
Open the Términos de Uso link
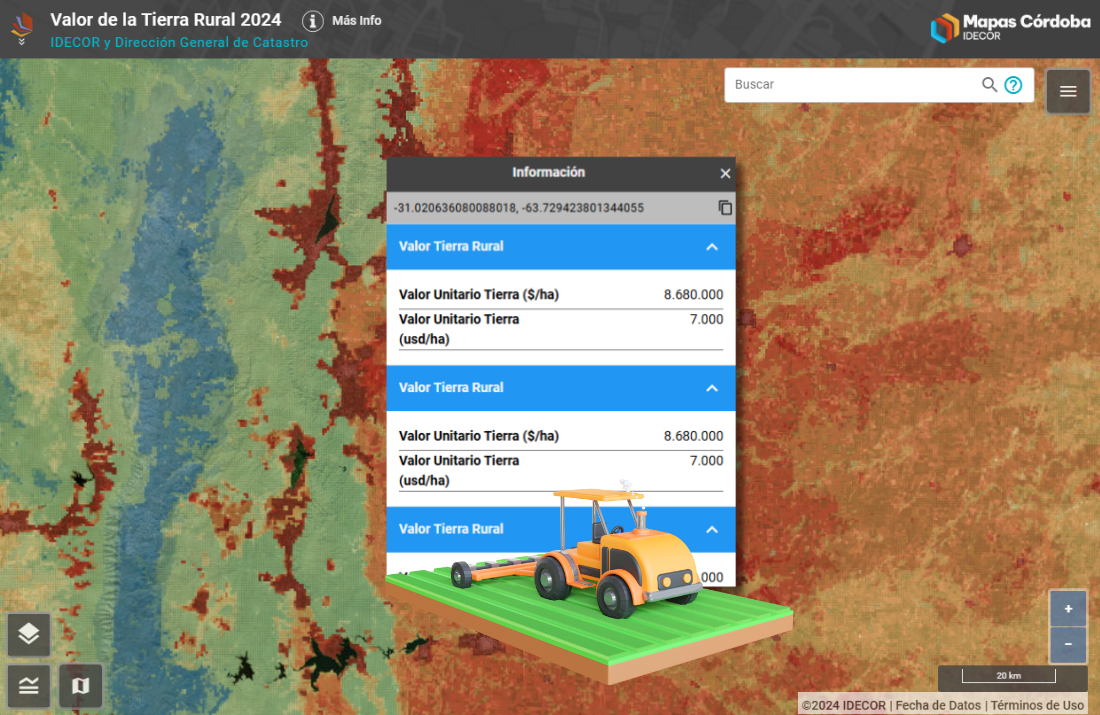pos(1037,705)
